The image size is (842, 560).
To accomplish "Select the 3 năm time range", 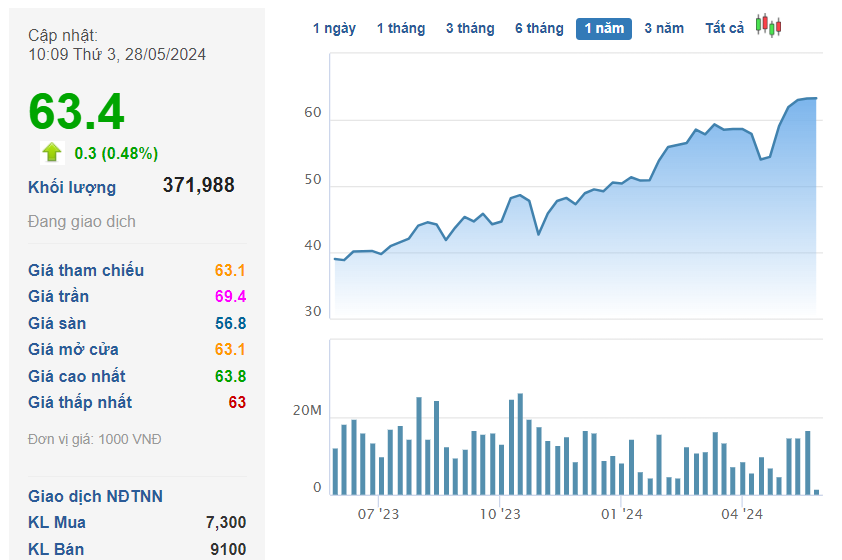I will click(x=664, y=28).
